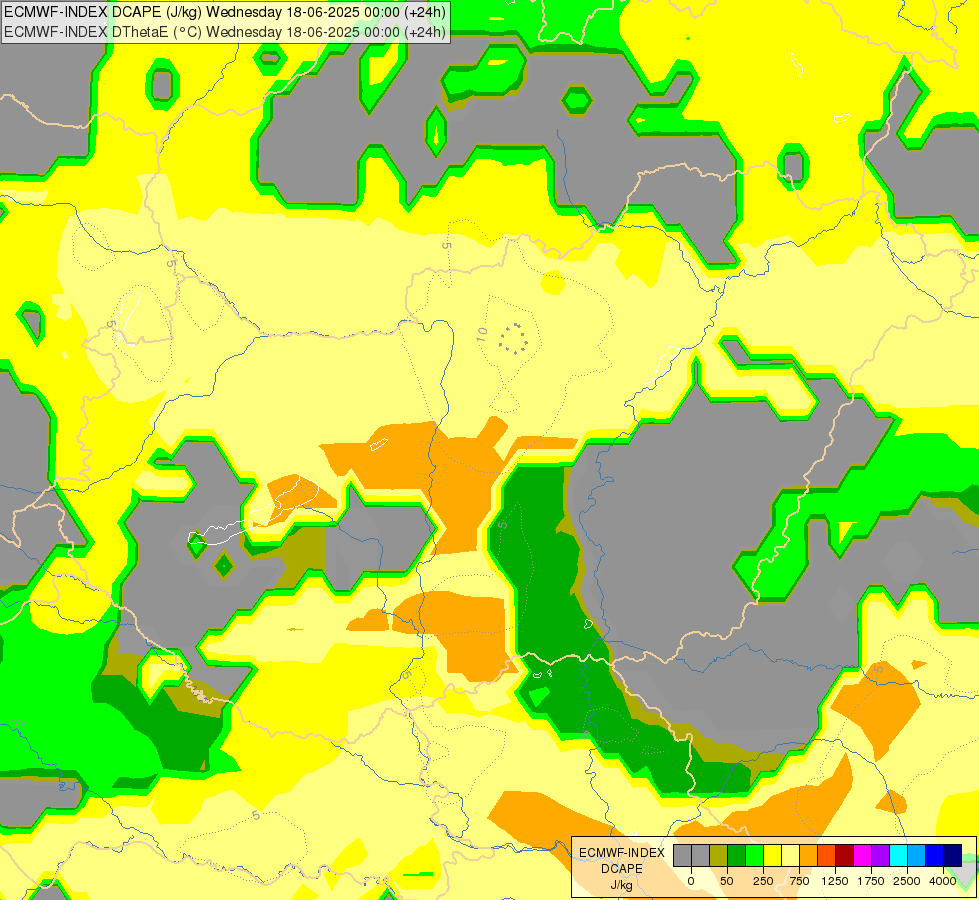Image resolution: width=979 pixels, height=900 pixels.
Task: Click the '10' contour label on the map
Action: (x=481, y=335)
